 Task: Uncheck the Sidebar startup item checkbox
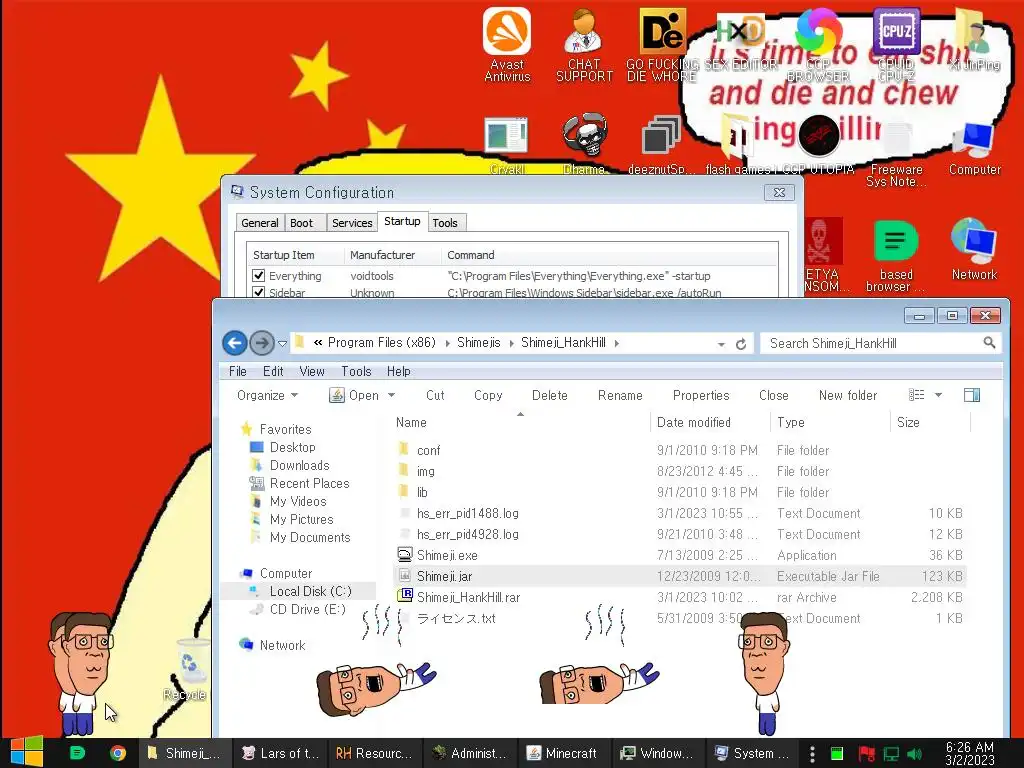tap(259, 292)
